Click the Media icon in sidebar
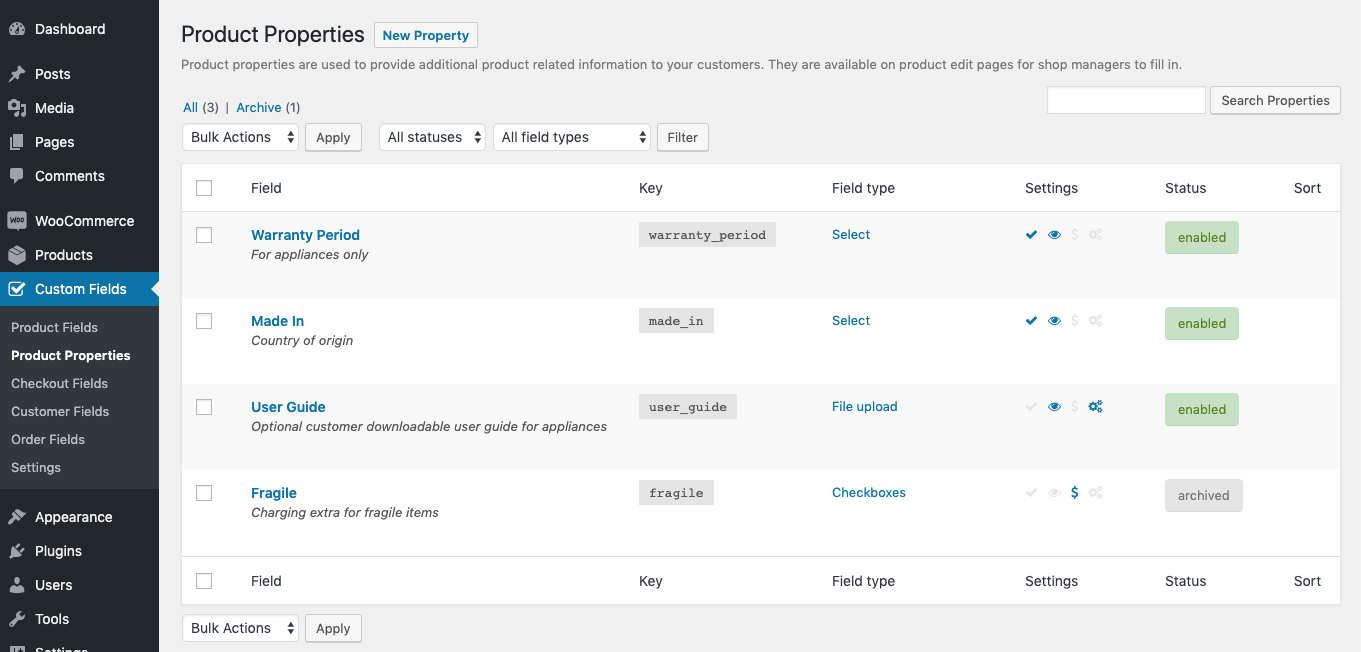Viewport: 1361px width, 652px height. click(x=17, y=108)
